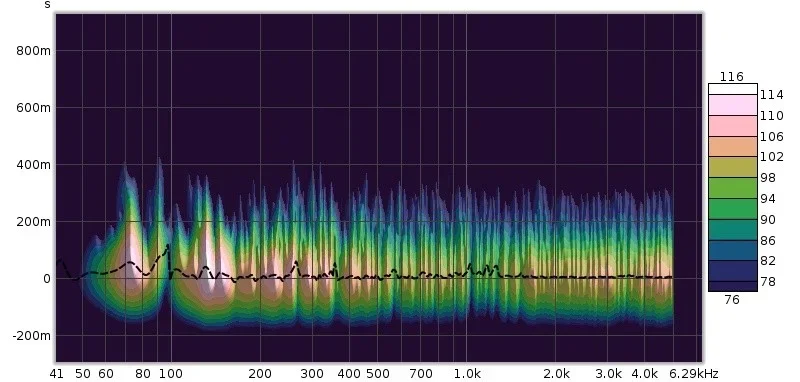Click the 6.29kHz frequency axis label
Screen dimensions: 800x382
(x=694, y=374)
